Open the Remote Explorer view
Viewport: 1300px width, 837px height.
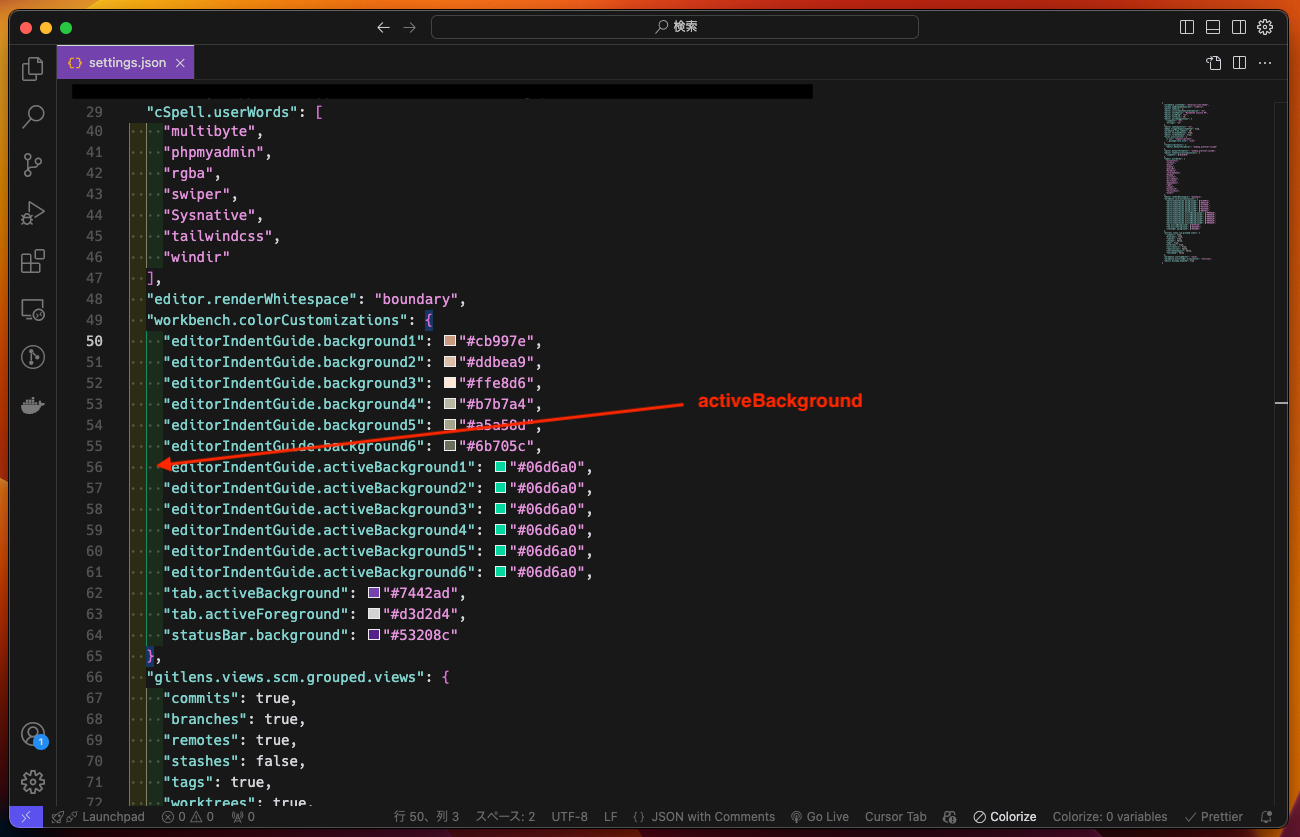[x=33, y=309]
